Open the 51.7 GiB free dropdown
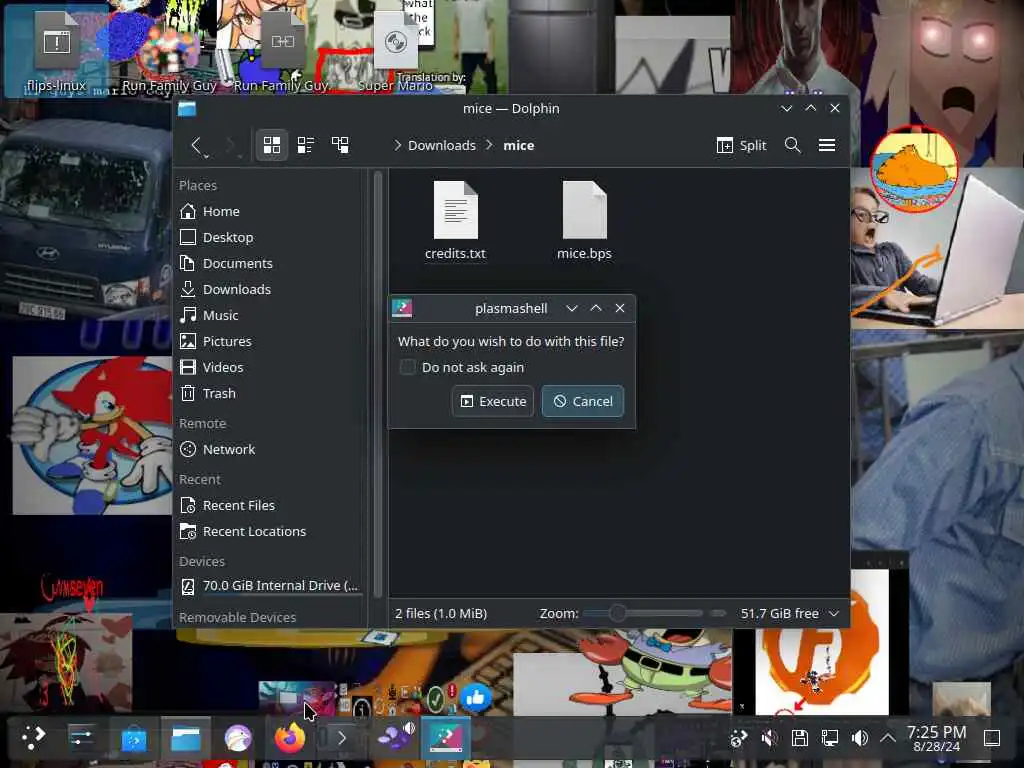Screen dimensions: 1024x768 (789, 613)
